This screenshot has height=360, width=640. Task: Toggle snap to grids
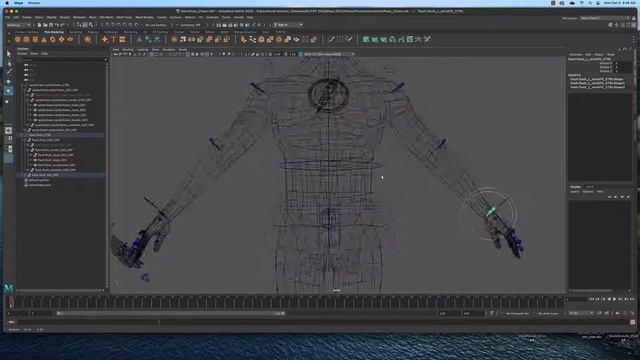pos(108,25)
